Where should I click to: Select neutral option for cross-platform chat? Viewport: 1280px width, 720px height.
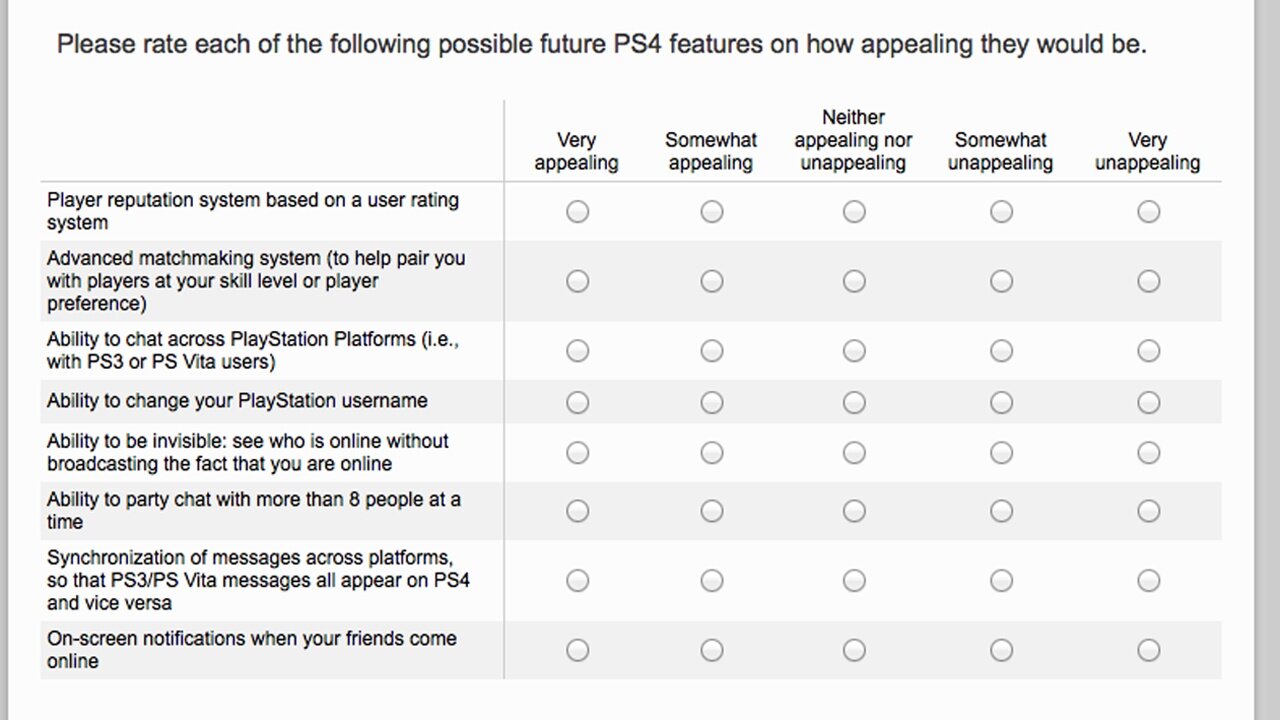[854, 351]
